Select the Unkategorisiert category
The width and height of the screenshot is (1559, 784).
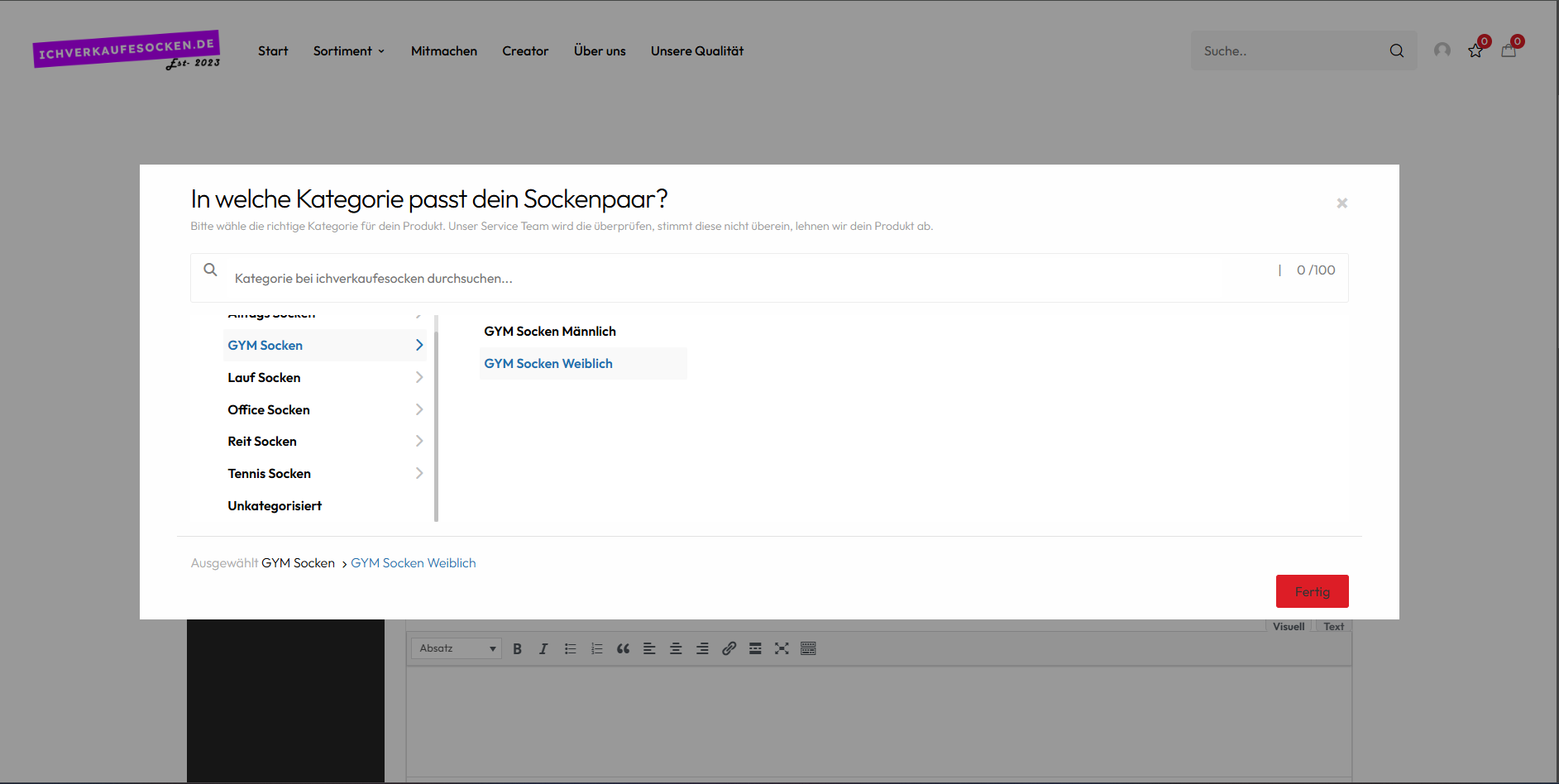point(275,506)
